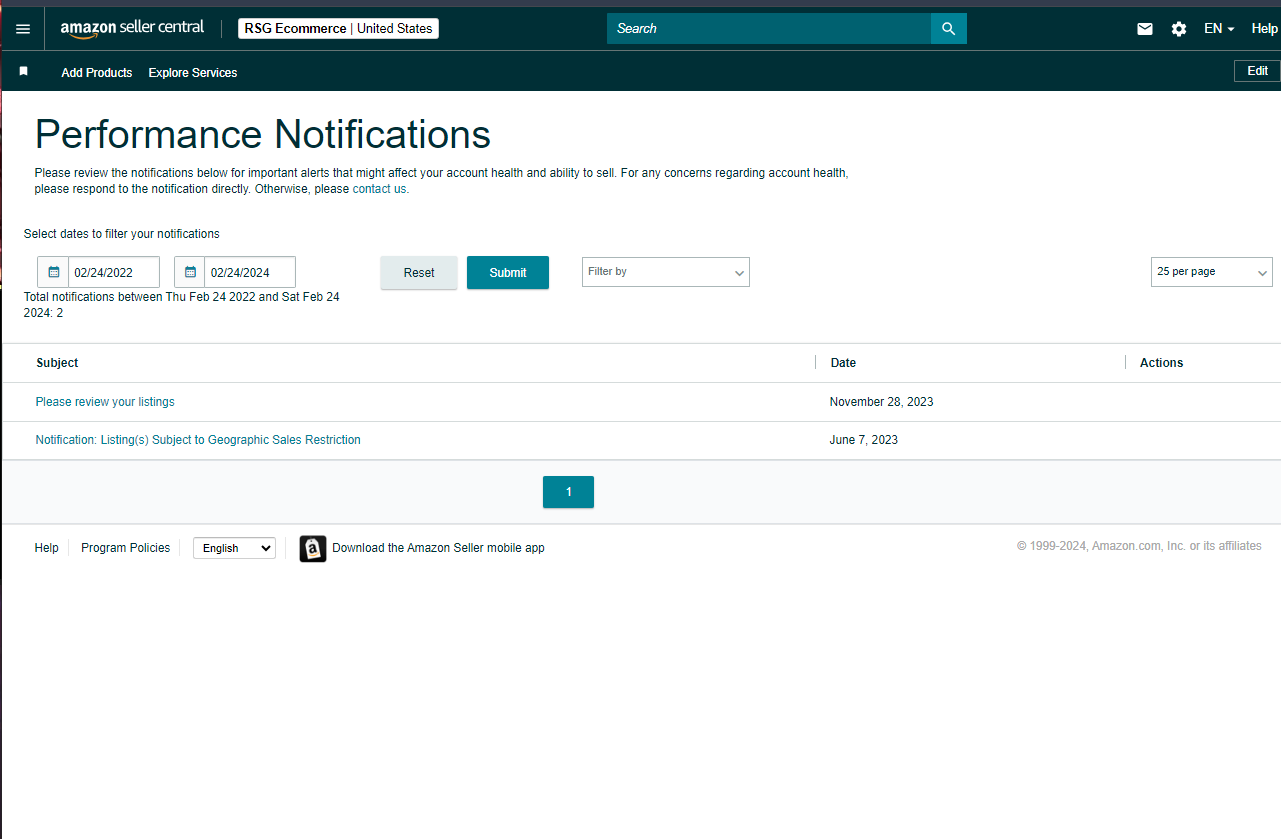Open Please review your listings notification
The width and height of the screenshot is (1281, 839).
pos(105,402)
